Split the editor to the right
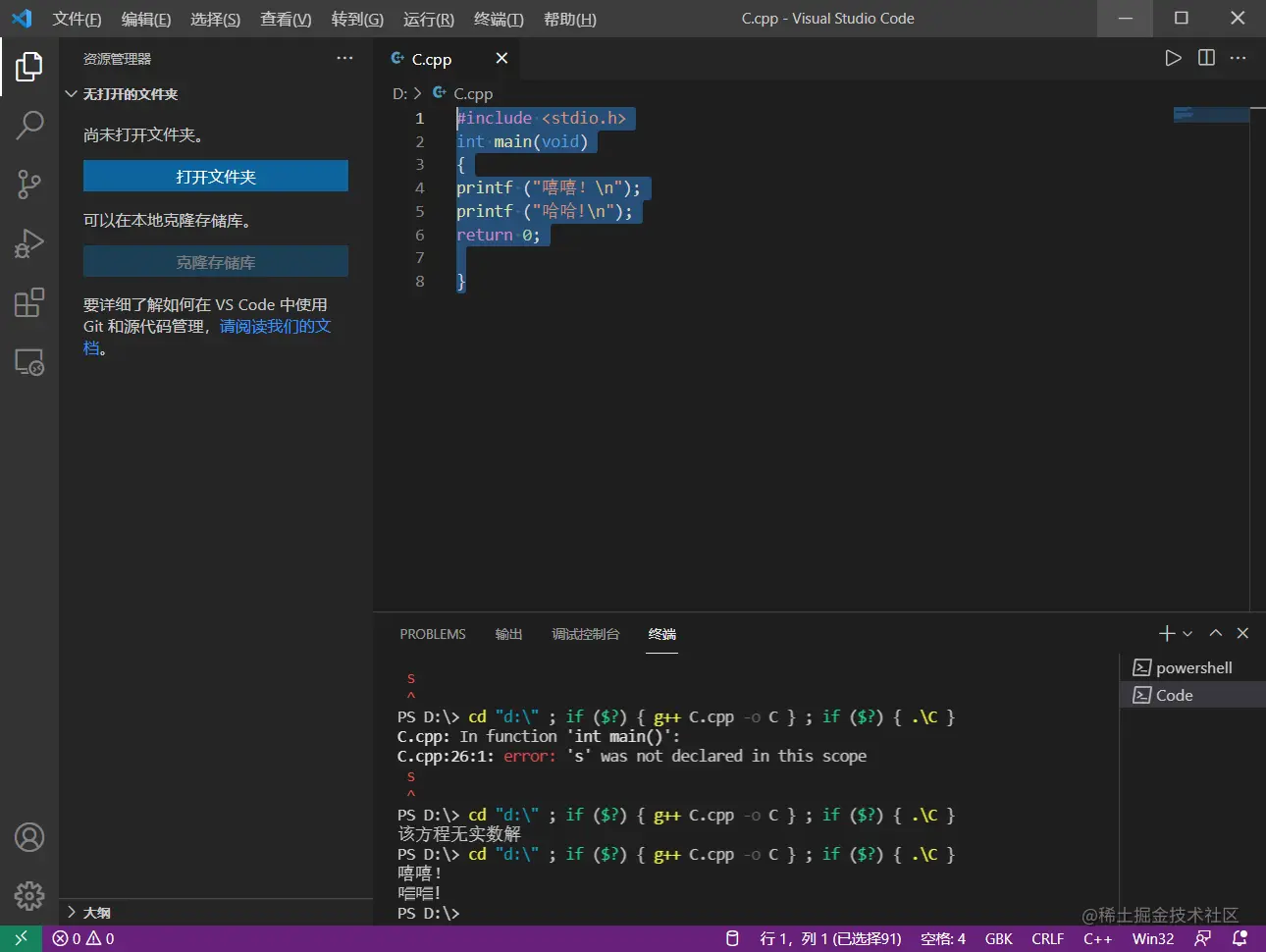Screen dimensions: 1266x952 [1206, 58]
